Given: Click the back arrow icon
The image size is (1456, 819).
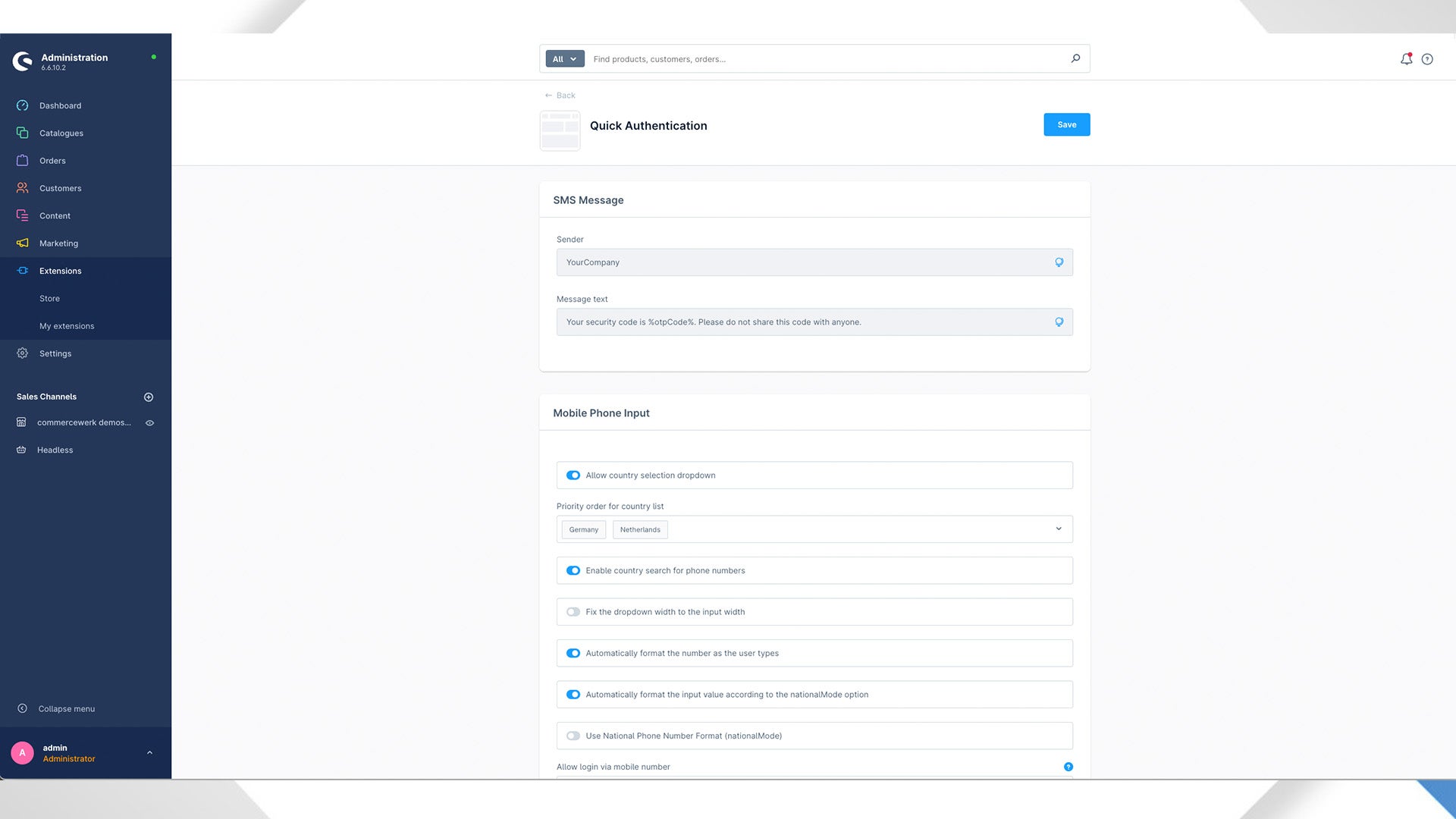Looking at the screenshot, I should pyautogui.click(x=548, y=96).
